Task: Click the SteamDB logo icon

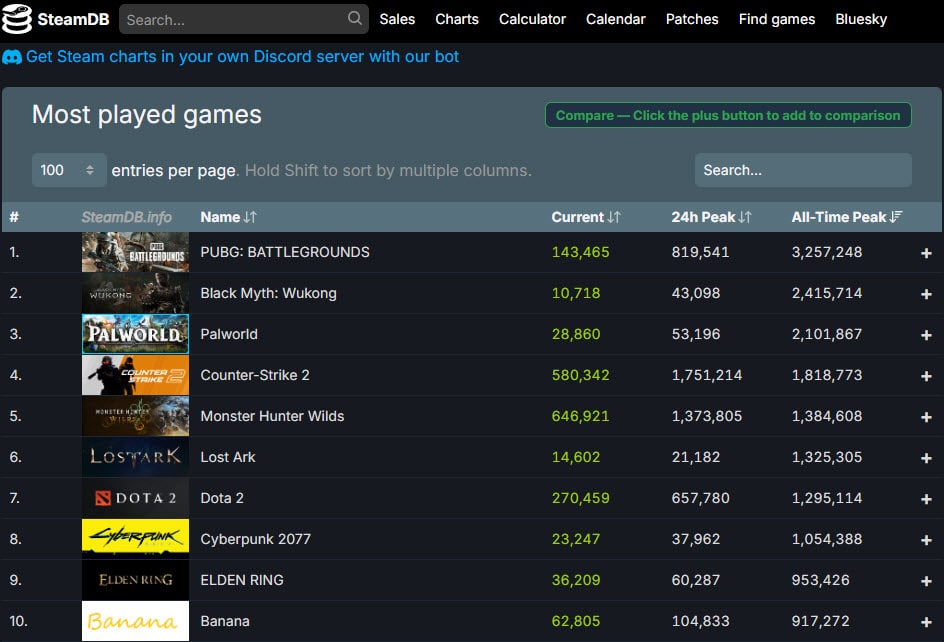Action: (17, 19)
